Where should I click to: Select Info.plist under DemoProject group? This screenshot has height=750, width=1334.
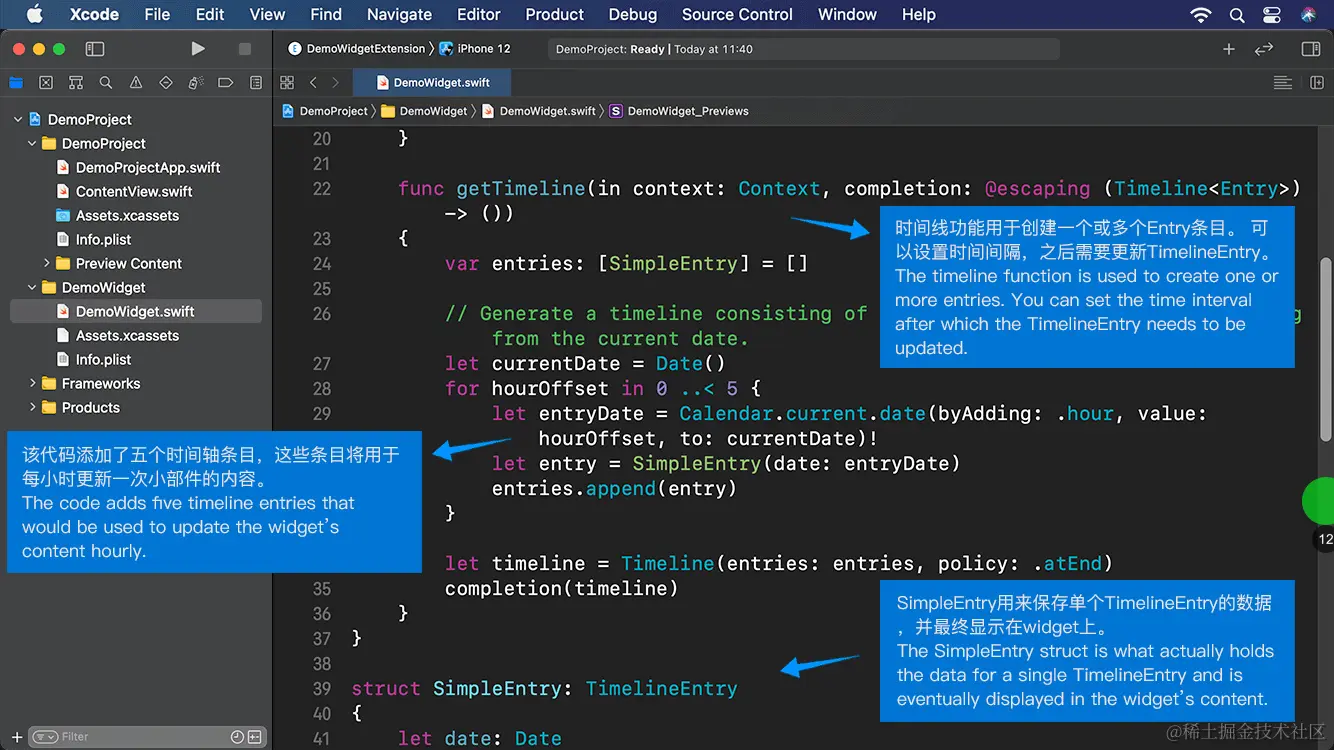pyautogui.click(x=94, y=239)
